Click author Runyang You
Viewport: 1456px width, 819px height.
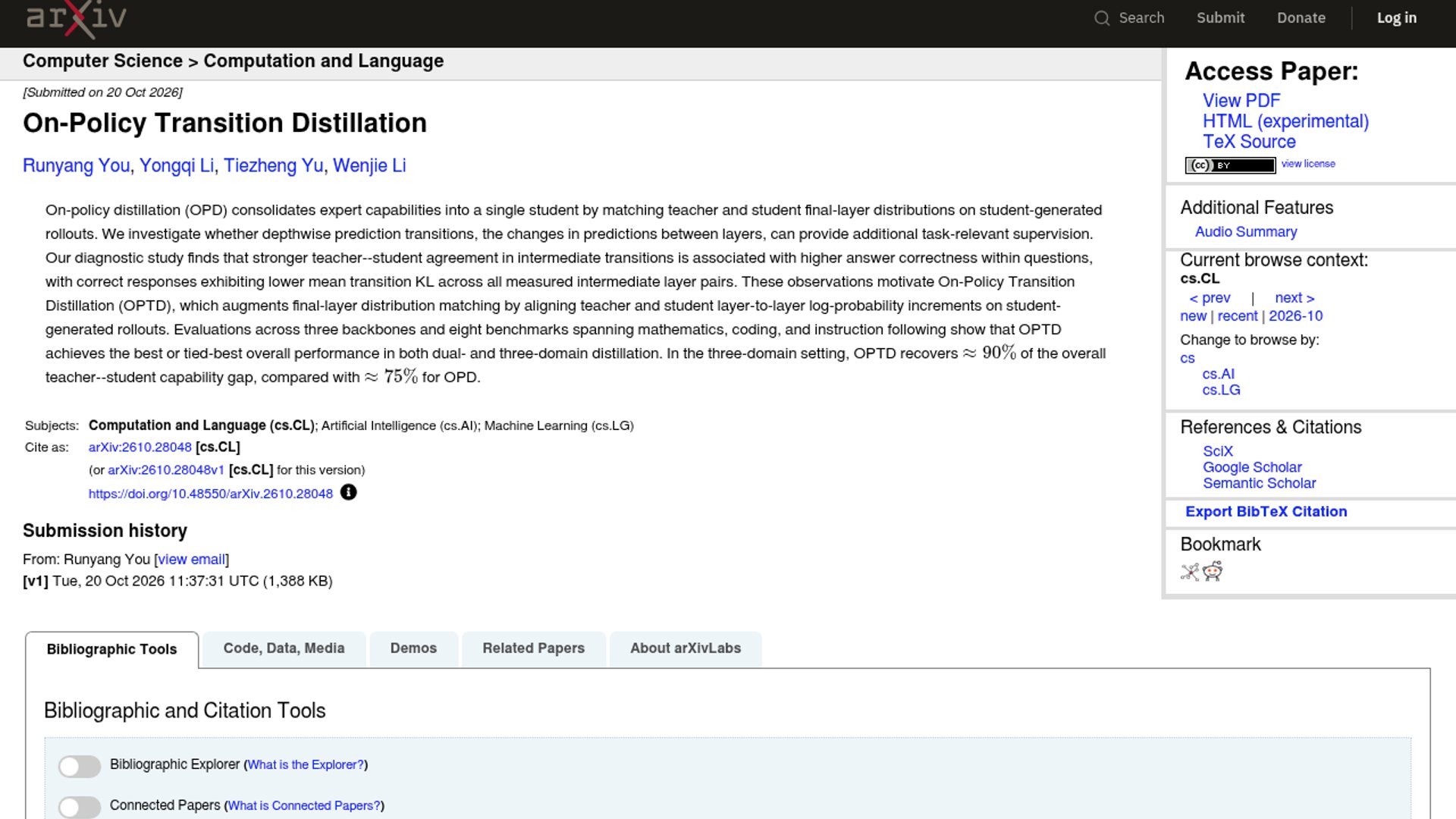(x=76, y=165)
